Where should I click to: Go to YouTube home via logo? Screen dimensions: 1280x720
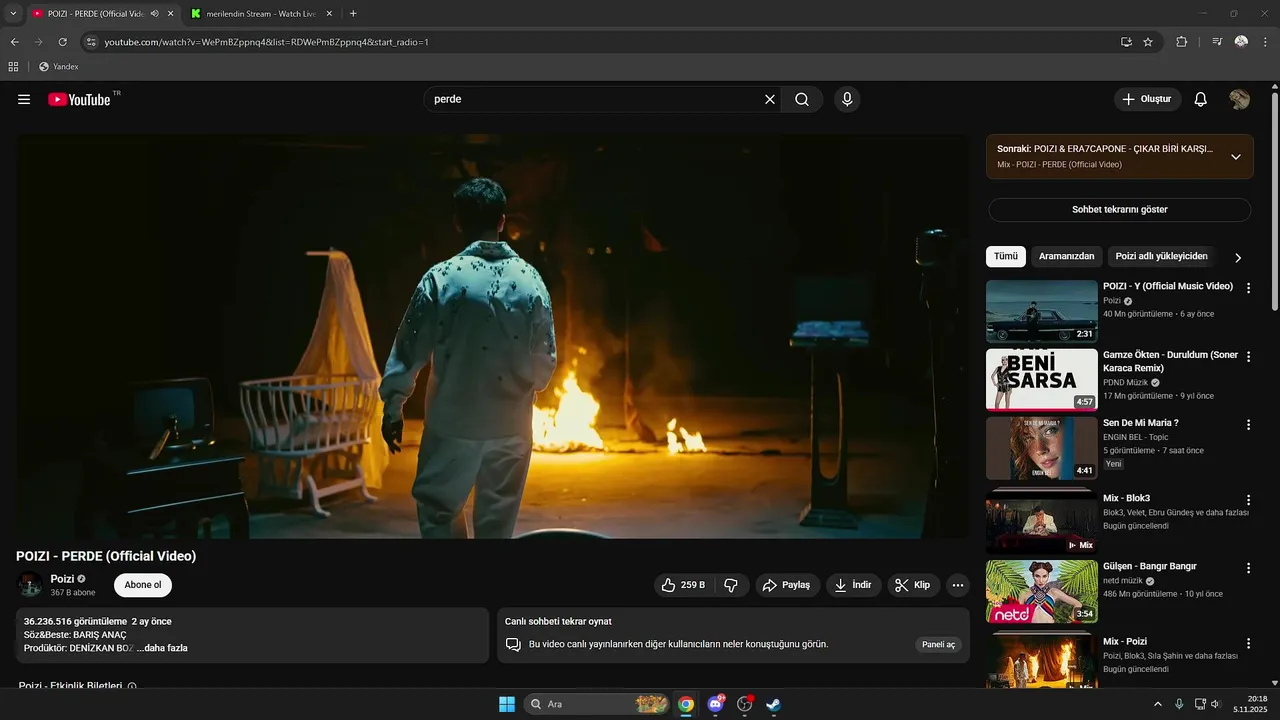(79, 99)
